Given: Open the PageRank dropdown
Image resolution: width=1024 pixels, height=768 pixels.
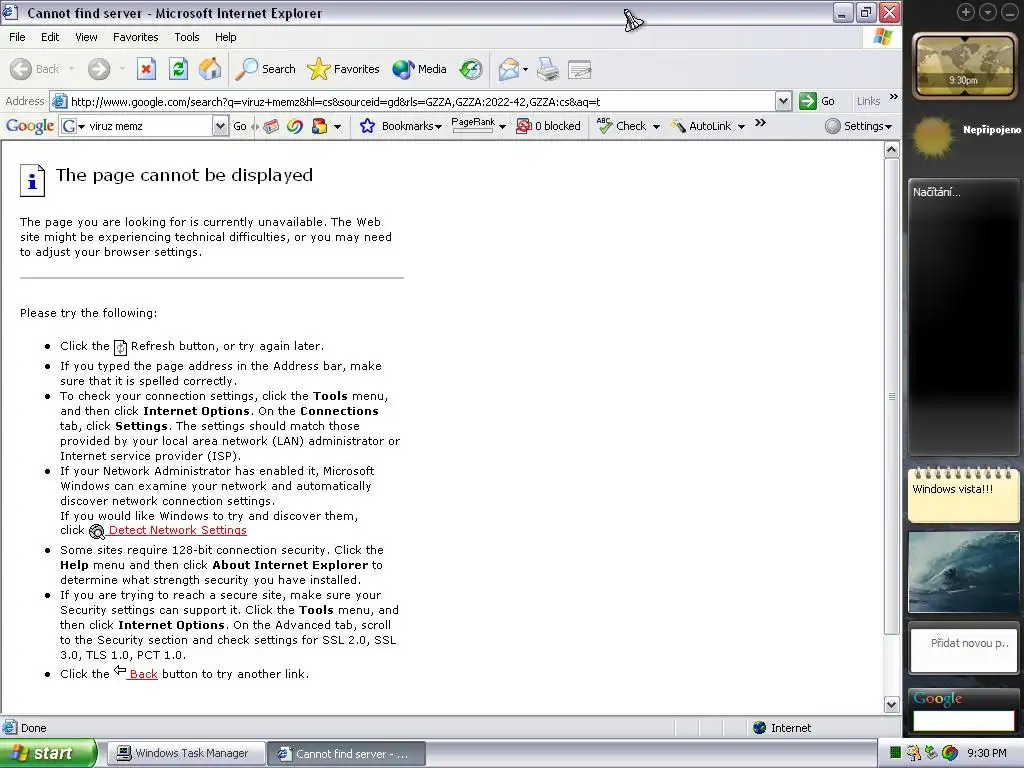Looking at the screenshot, I should click(x=478, y=125).
